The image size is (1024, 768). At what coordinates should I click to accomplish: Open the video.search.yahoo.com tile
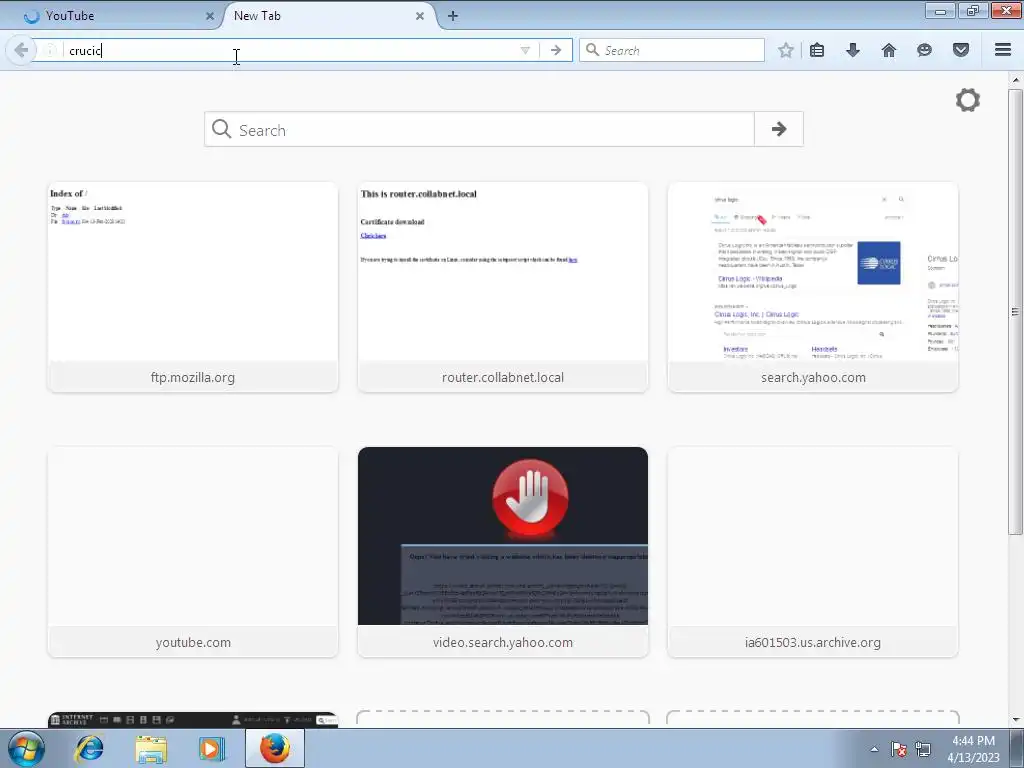pyautogui.click(x=503, y=552)
